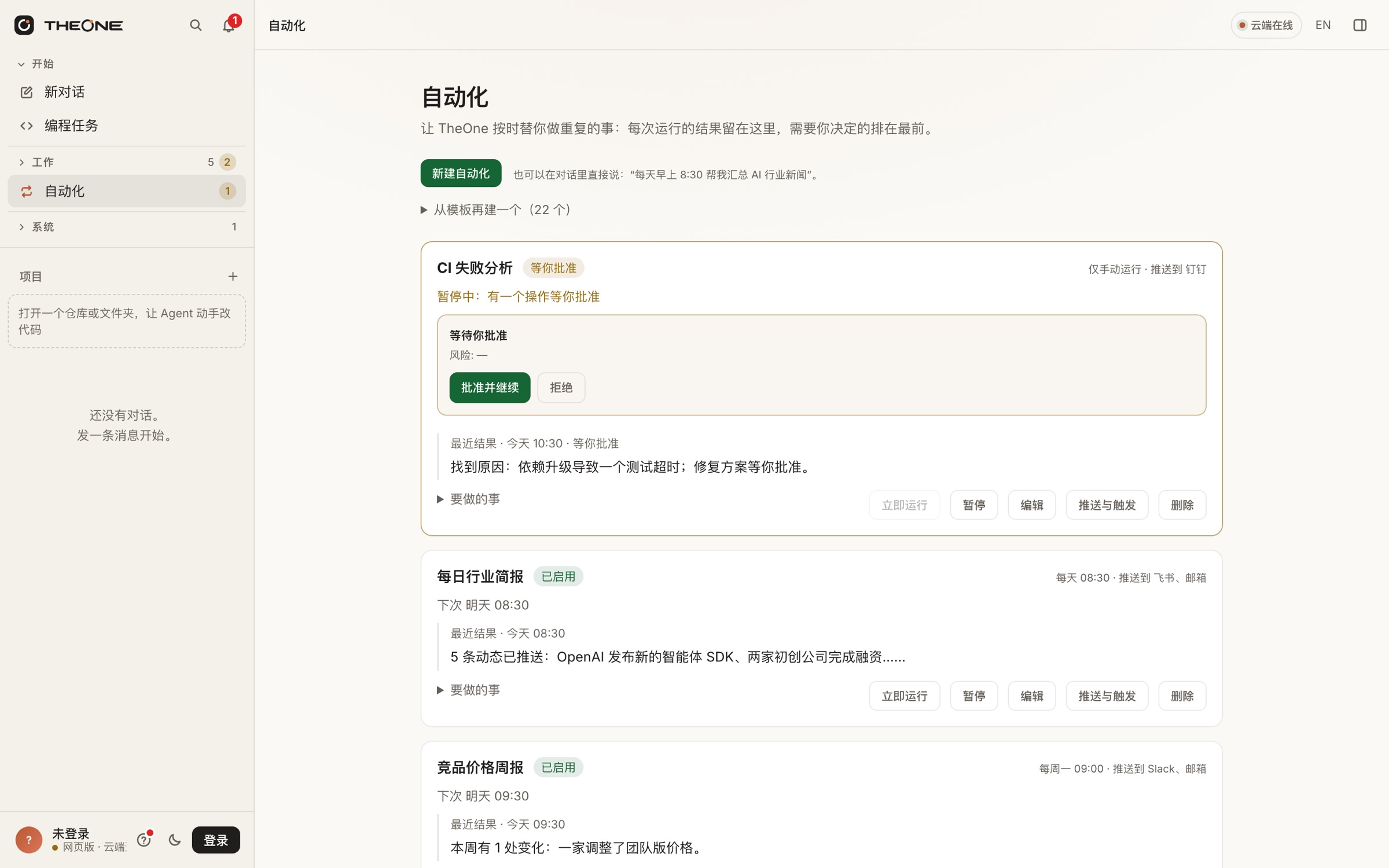Open help question-mark icon in footer
1389x868 pixels.
point(144,840)
